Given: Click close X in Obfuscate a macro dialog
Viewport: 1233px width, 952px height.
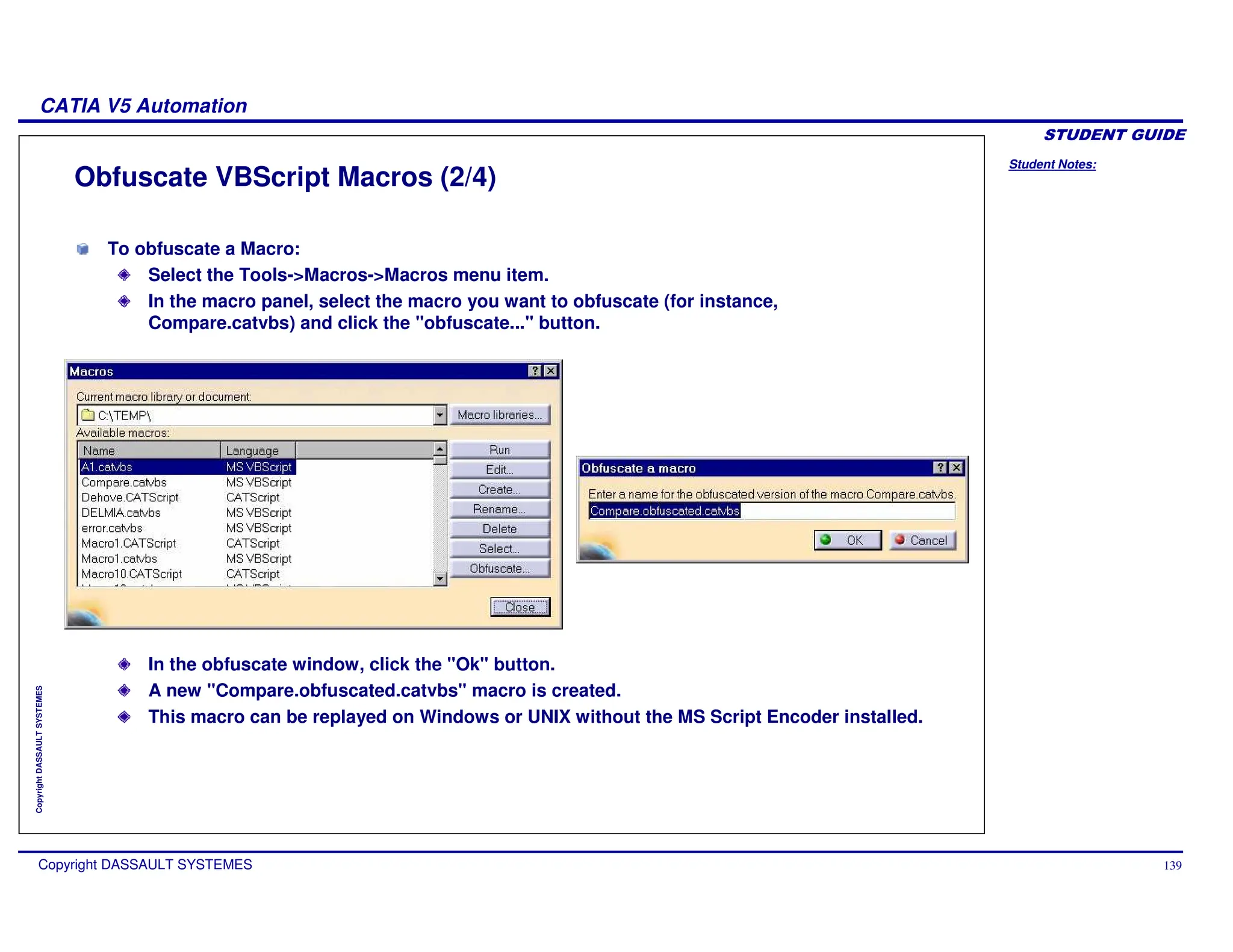Looking at the screenshot, I should tap(956, 468).
